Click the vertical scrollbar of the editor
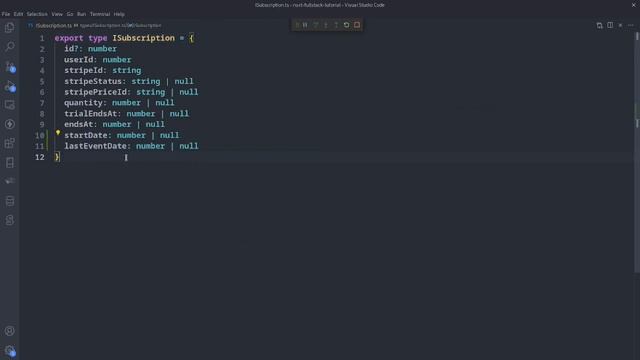 coord(637,151)
